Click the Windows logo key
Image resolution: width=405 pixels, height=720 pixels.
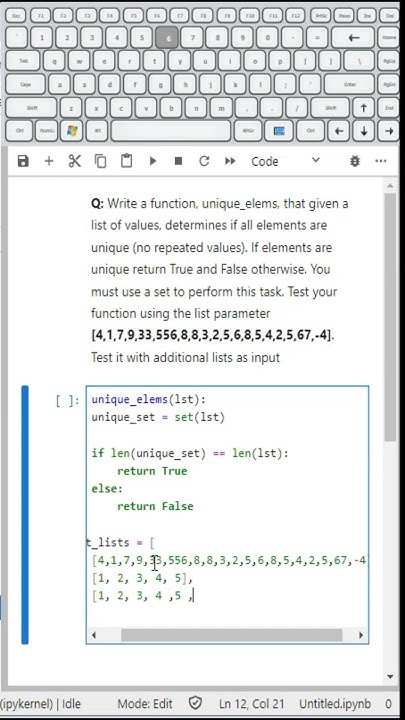[72, 131]
